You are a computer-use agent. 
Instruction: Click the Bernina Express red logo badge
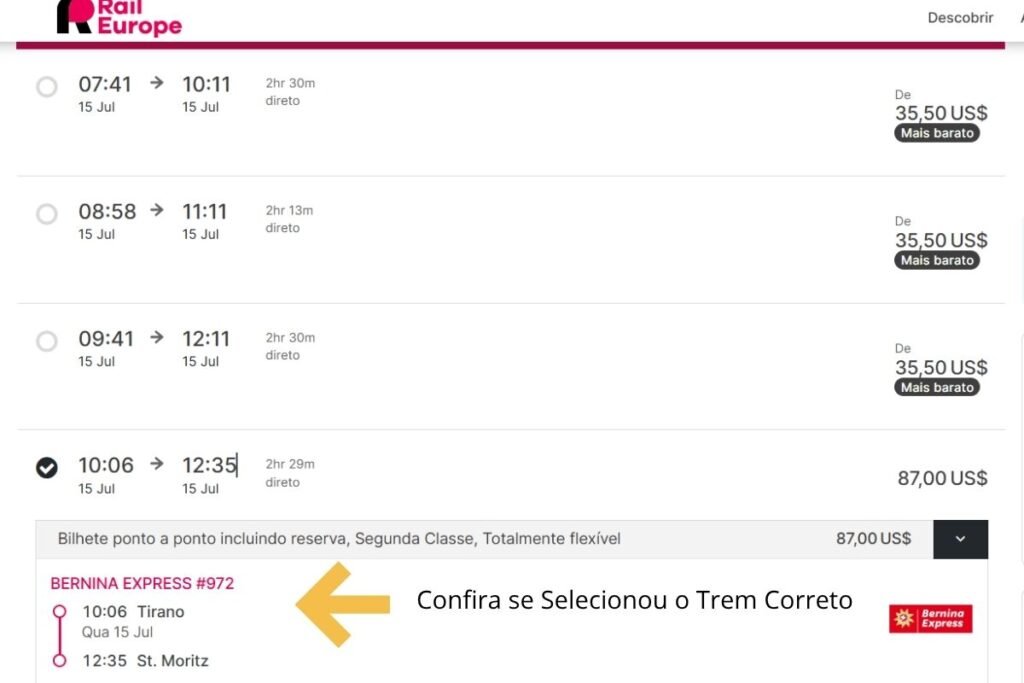pos(931,618)
